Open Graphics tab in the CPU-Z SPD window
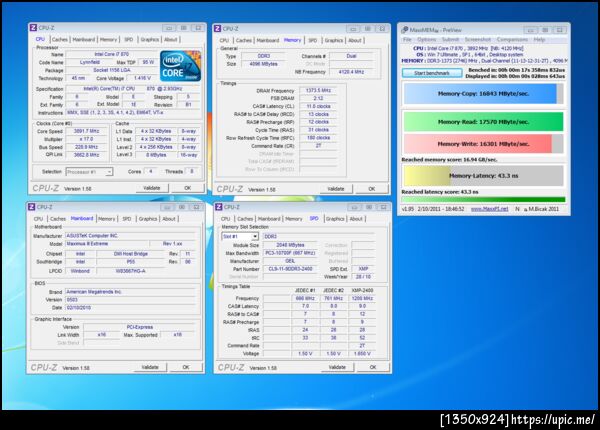 (335, 219)
